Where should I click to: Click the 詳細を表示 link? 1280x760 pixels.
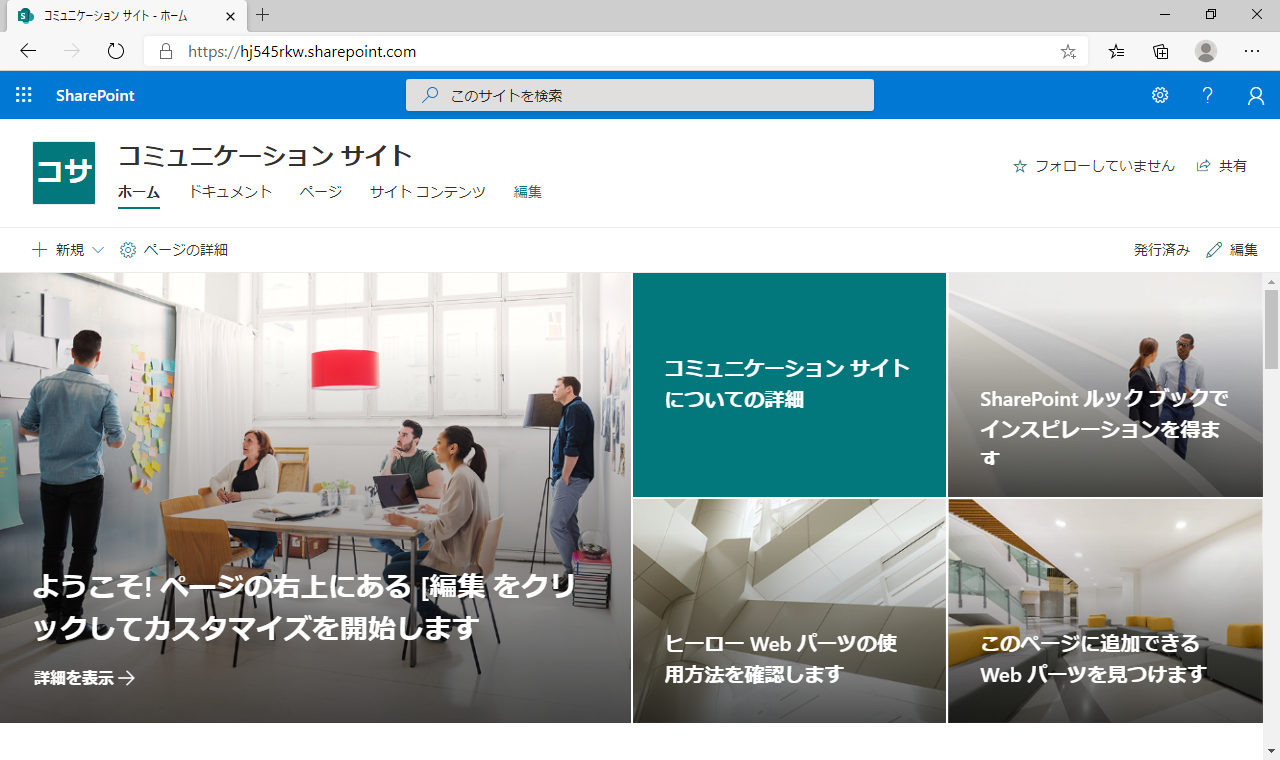(85, 678)
